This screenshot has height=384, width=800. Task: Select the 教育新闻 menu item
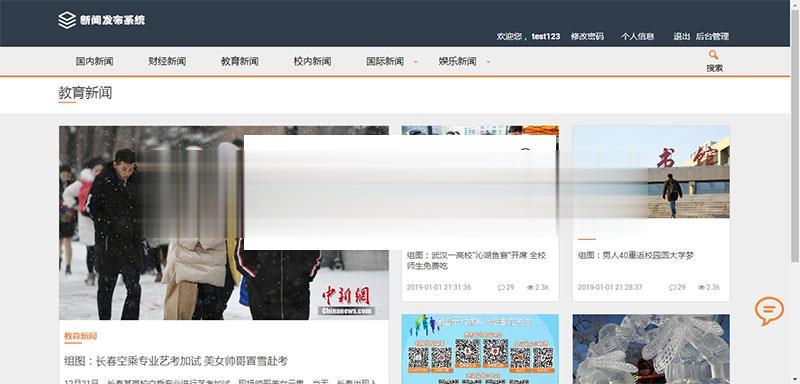pos(240,61)
